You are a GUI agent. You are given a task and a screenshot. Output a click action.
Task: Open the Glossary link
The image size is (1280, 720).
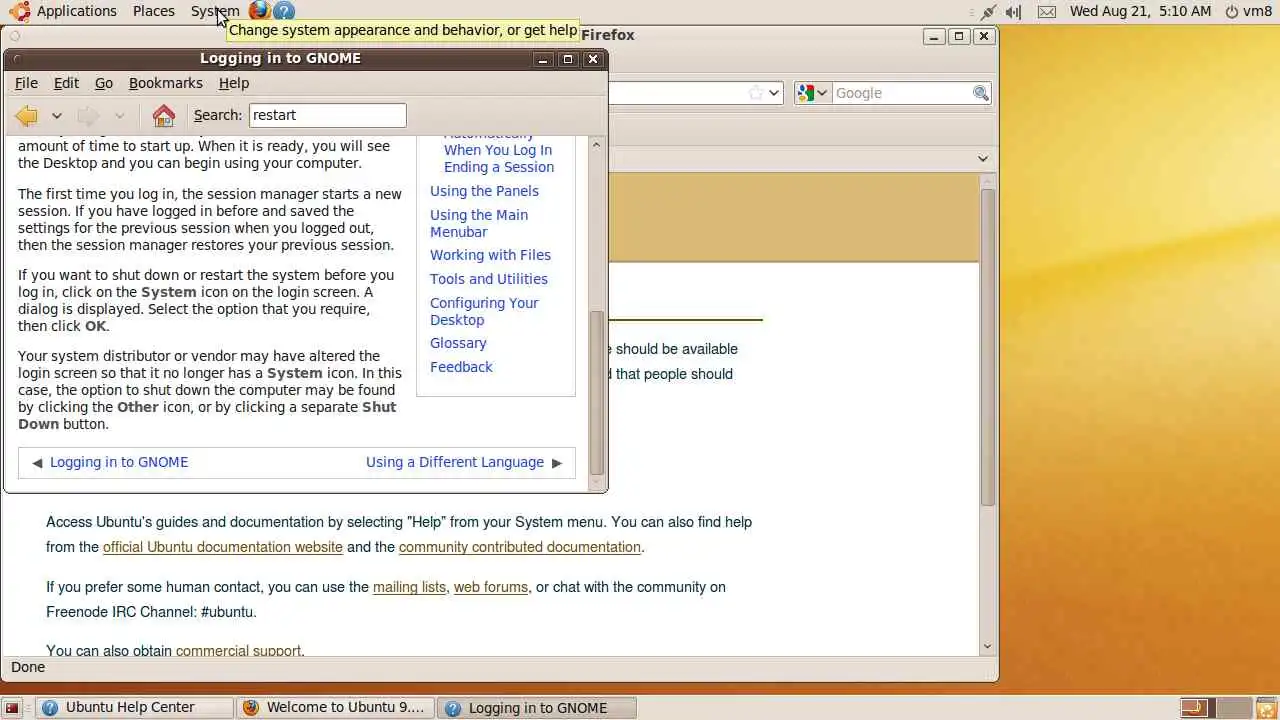pos(458,343)
